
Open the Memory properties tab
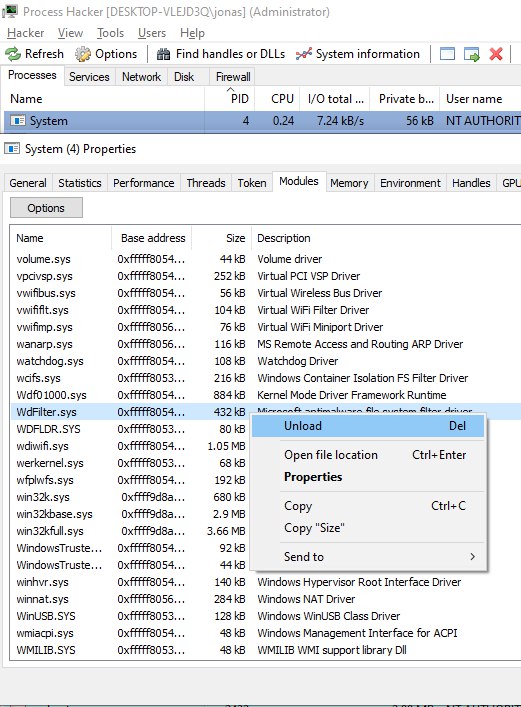coord(349,183)
